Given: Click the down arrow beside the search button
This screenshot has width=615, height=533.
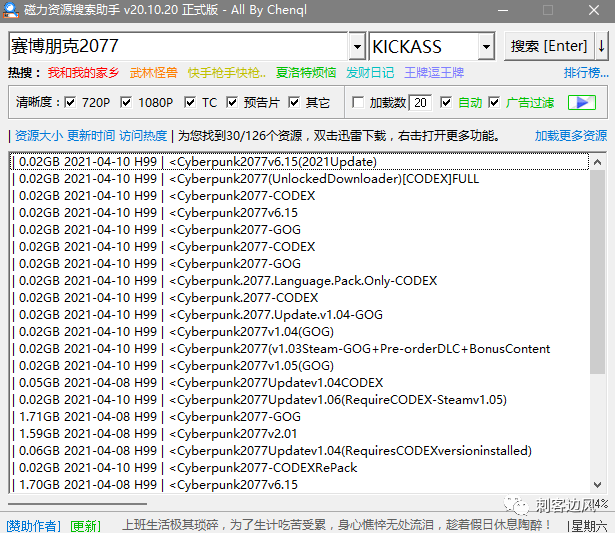Looking at the screenshot, I should pos(602,46).
